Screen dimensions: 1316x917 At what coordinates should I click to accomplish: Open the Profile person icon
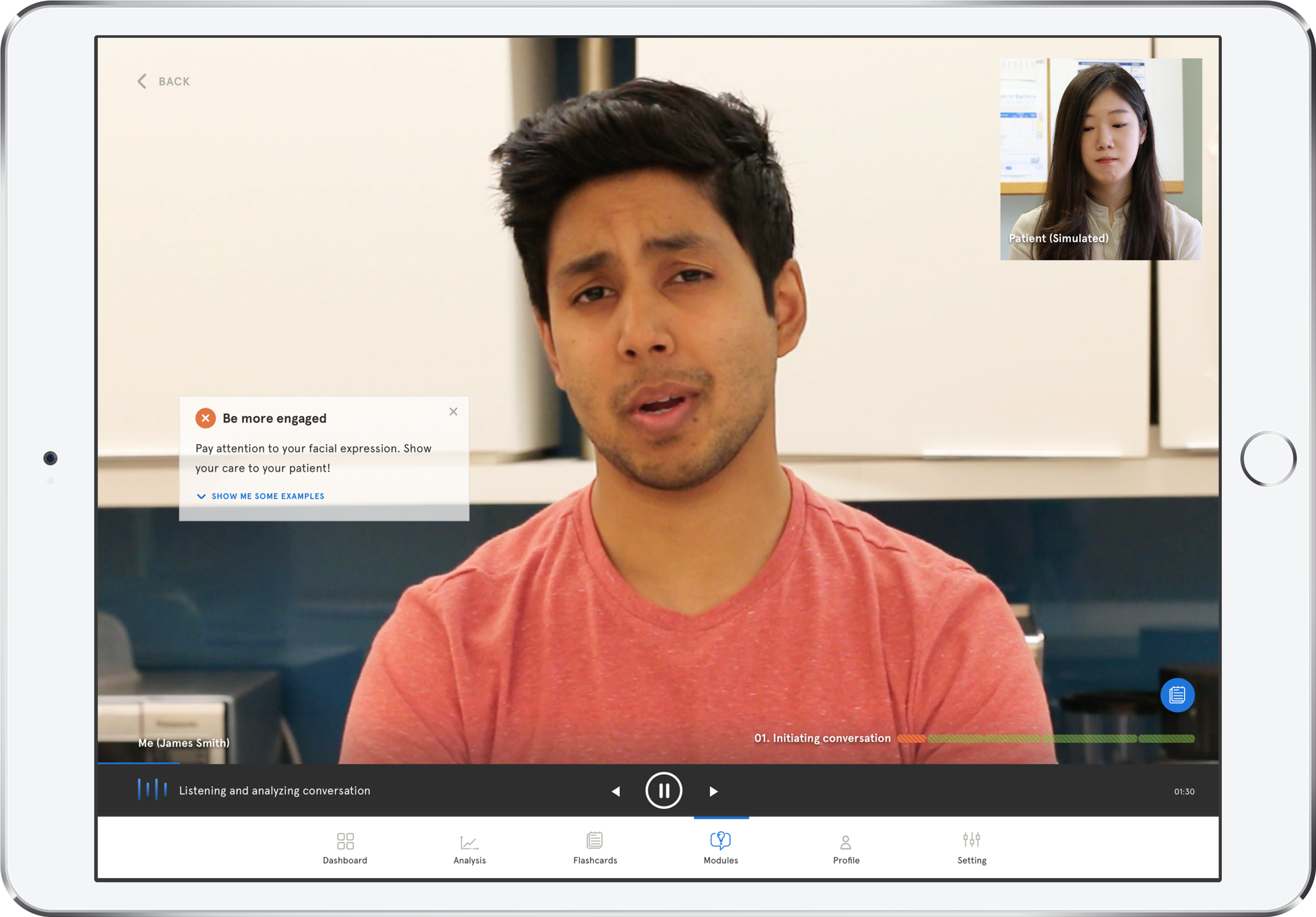[x=846, y=842]
